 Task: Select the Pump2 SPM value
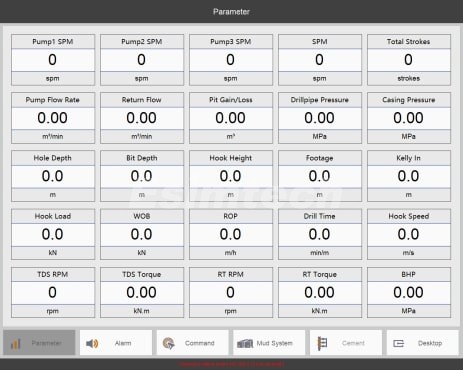(142, 60)
